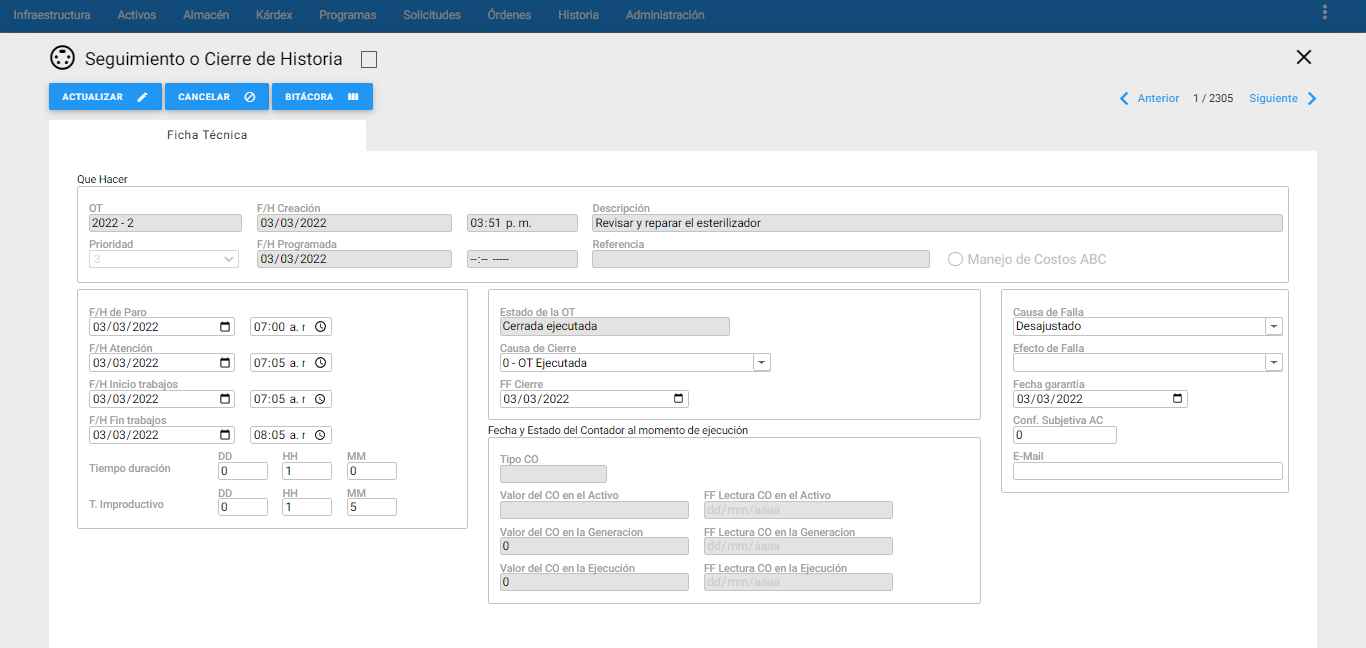
Task: Click the BITÁCORA button
Action: 322,97
